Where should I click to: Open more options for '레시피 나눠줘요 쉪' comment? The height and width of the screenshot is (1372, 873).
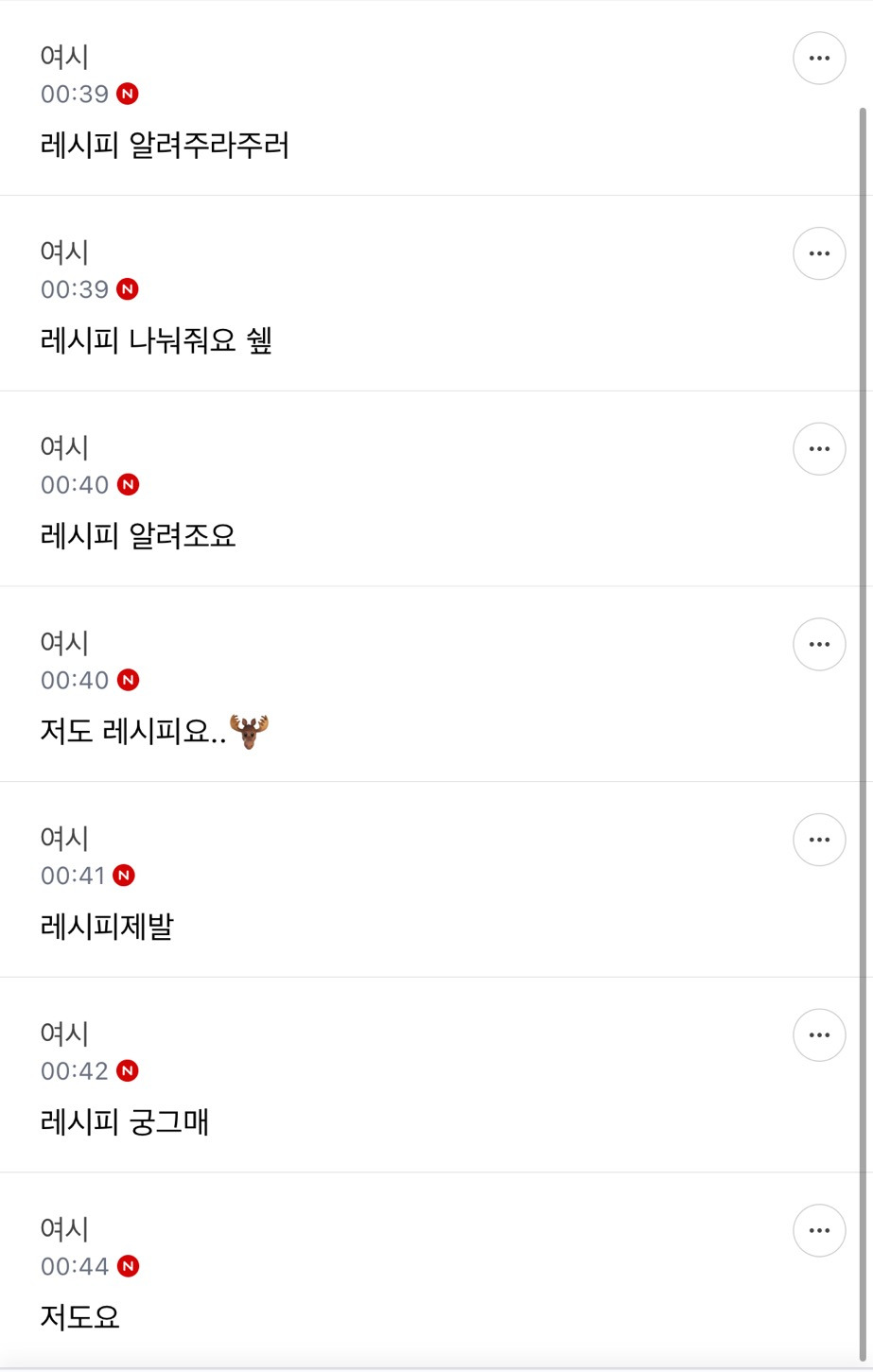click(818, 253)
